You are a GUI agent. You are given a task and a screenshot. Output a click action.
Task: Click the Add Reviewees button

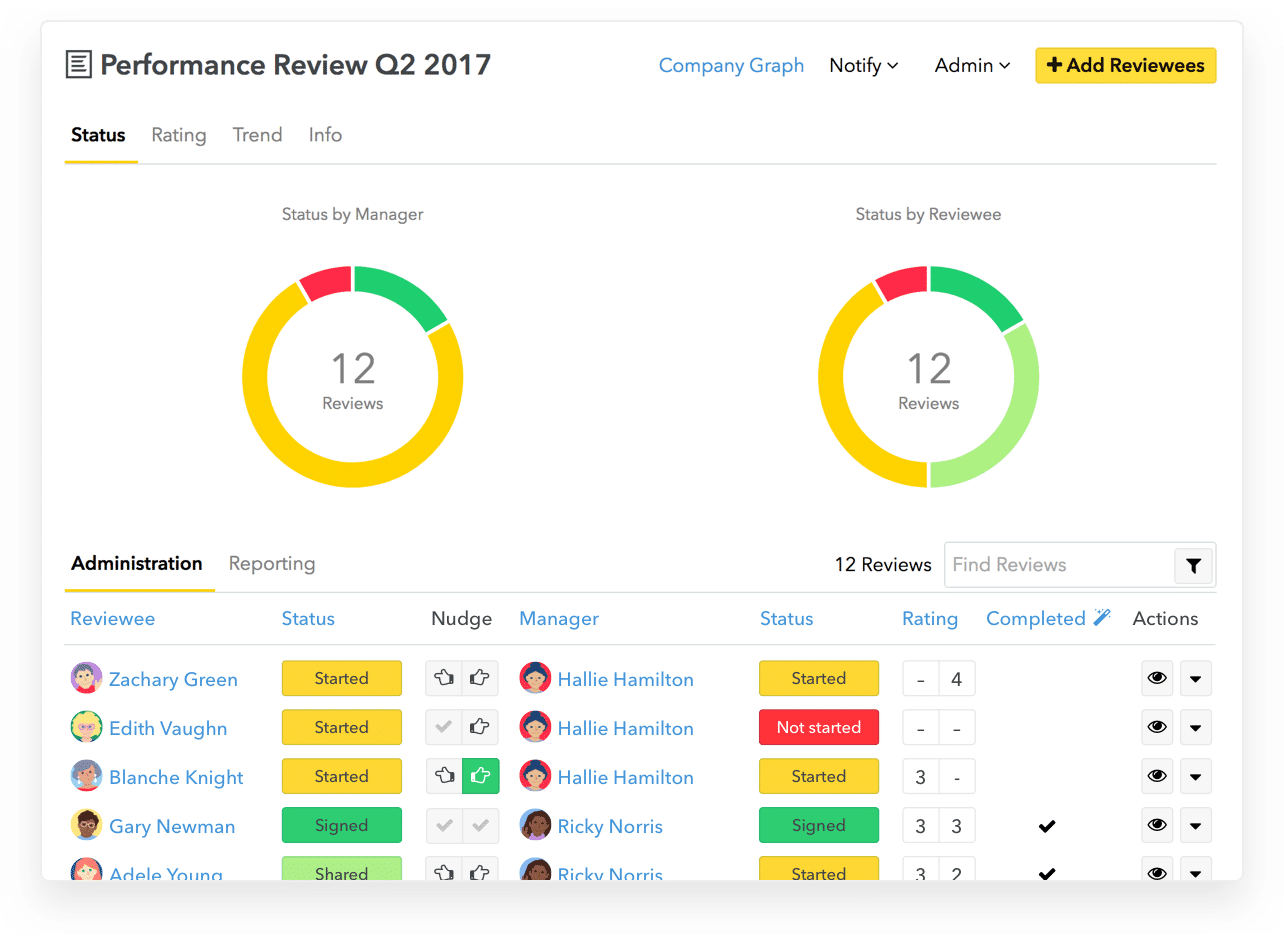(x=1125, y=65)
